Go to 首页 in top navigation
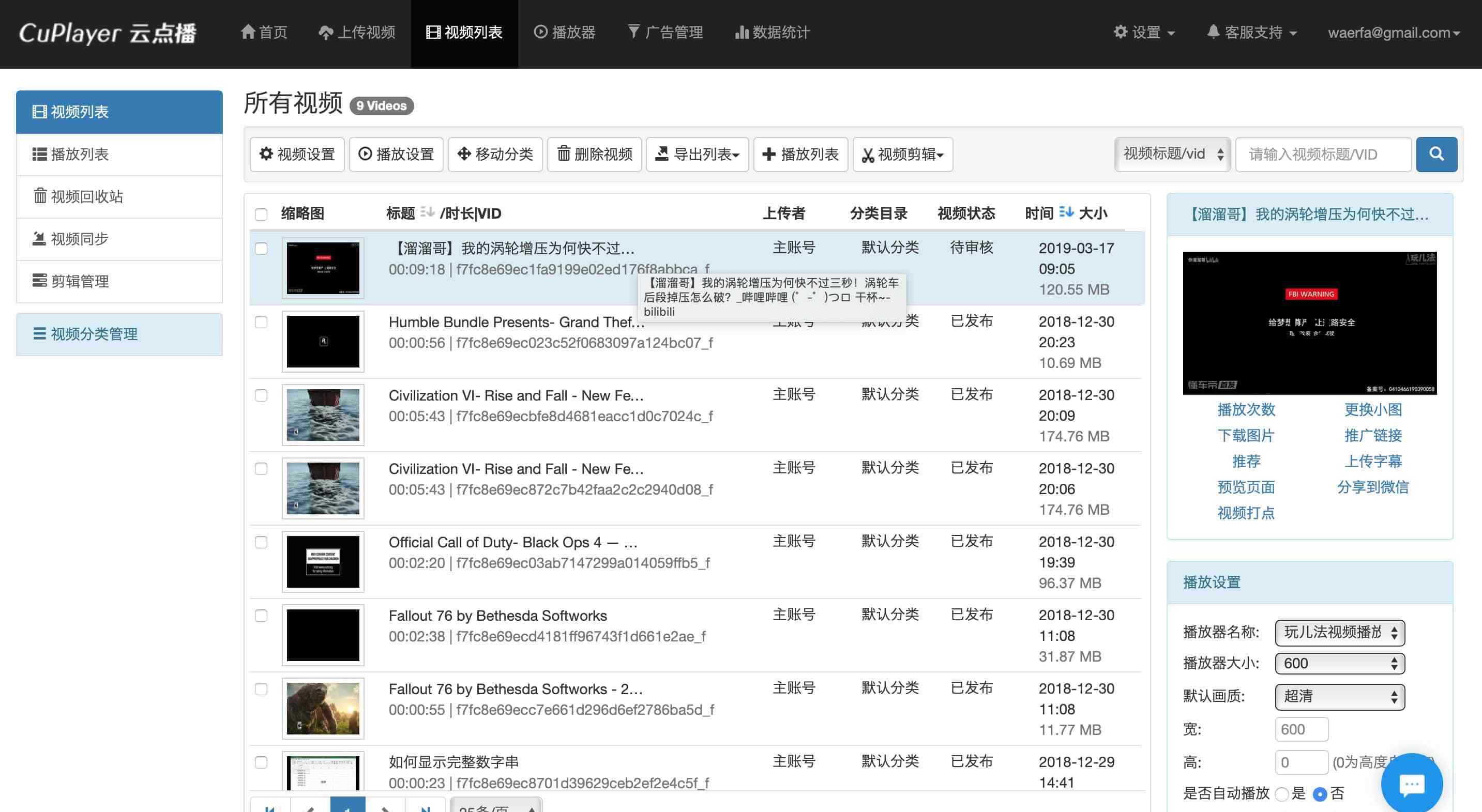 click(264, 33)
